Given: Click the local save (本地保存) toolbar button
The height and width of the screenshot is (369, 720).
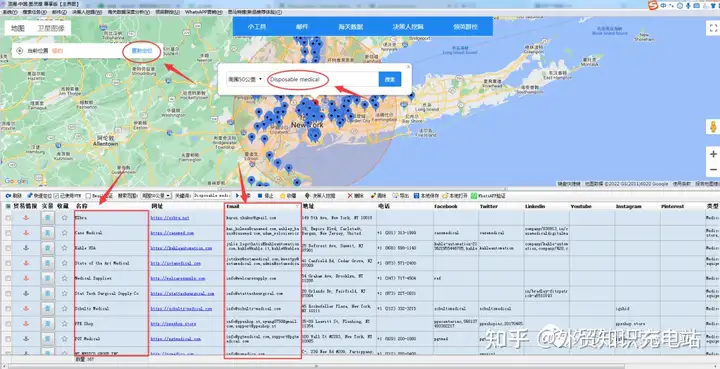Looking at the screenshot, I should coord(426,196).
